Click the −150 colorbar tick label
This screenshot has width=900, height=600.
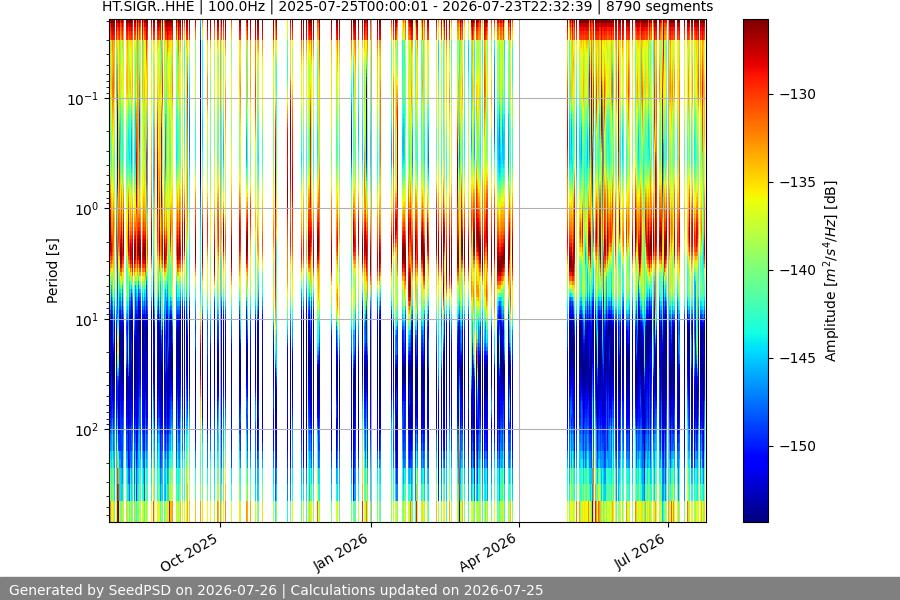[x=797, y=446]
